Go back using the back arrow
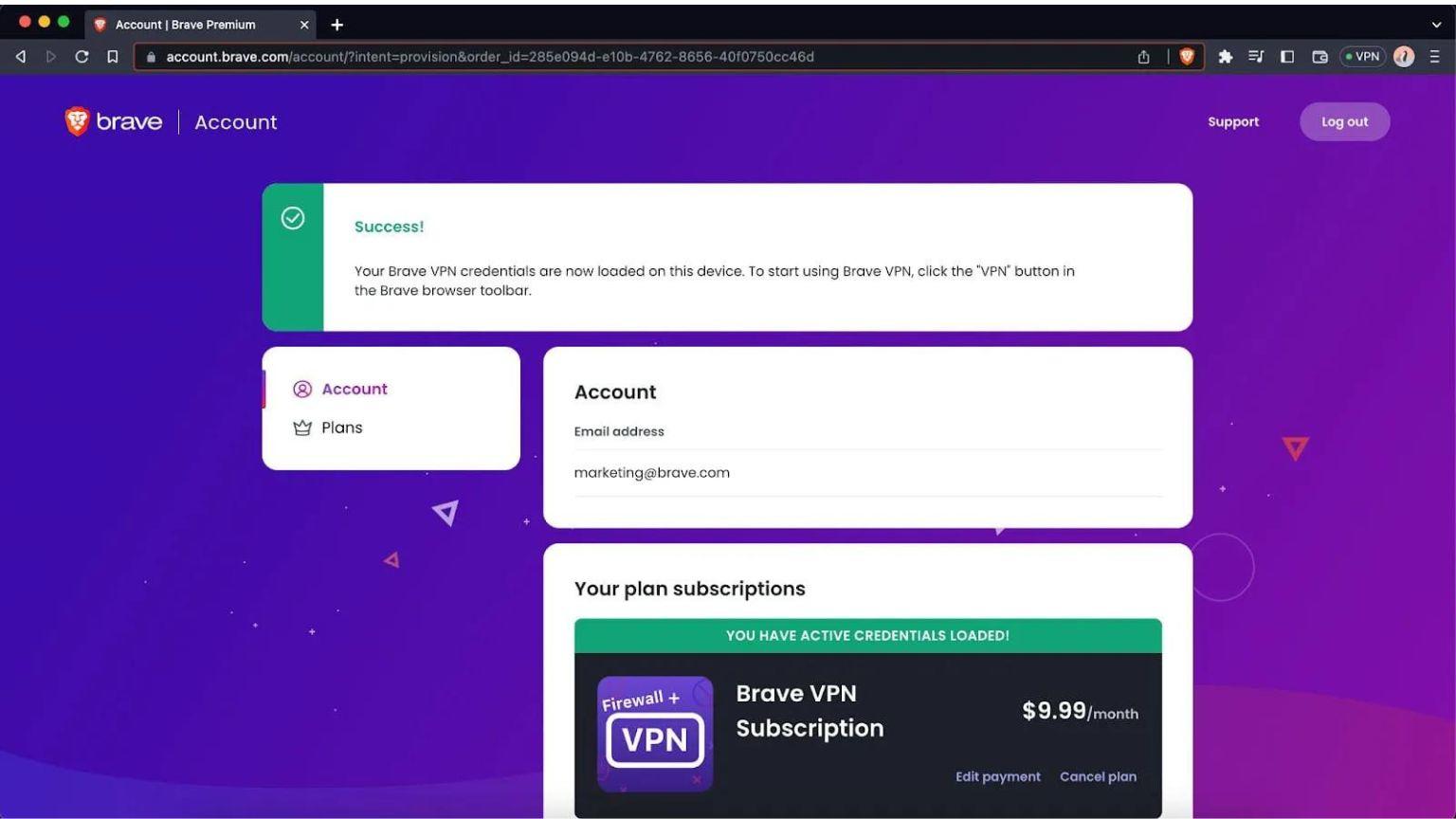 (x=21, y=57)
